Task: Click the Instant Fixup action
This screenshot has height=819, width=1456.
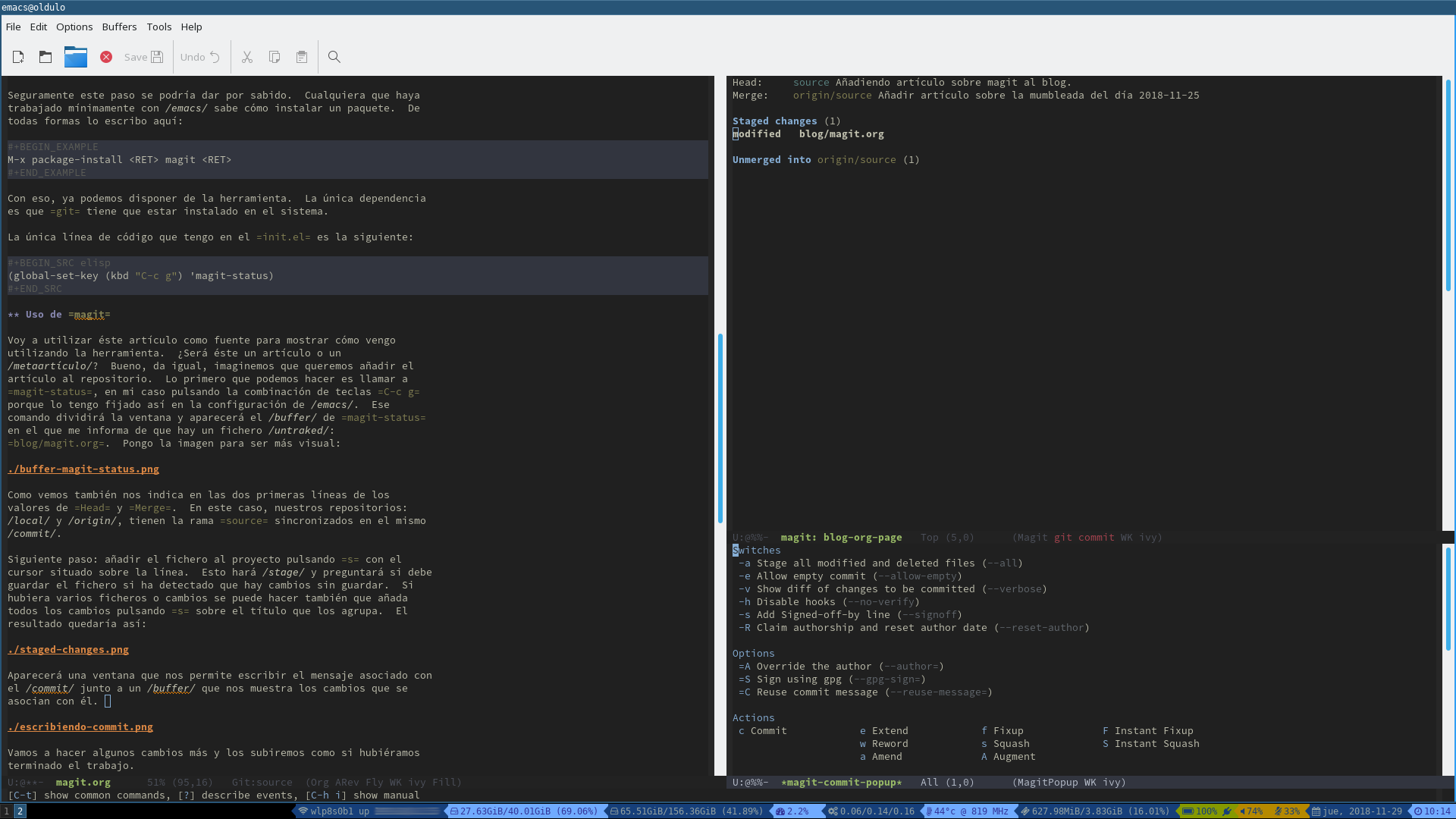Action: [1148, 731]
